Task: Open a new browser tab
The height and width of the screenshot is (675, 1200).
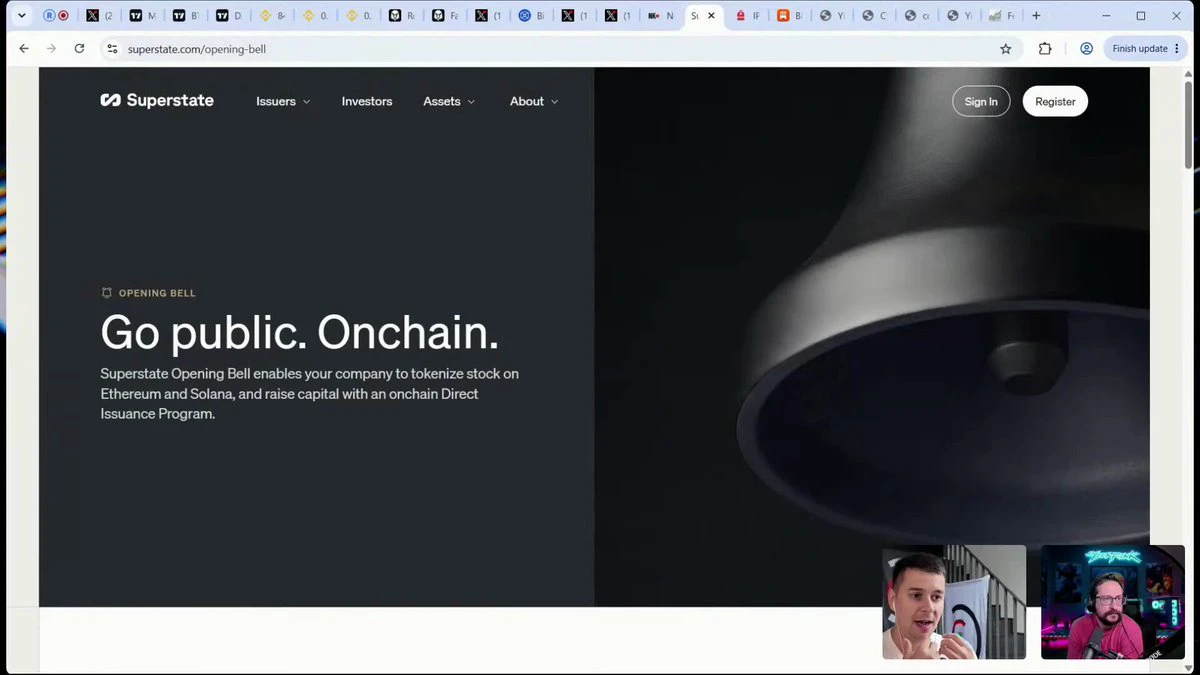Action: coord(1036,16)
